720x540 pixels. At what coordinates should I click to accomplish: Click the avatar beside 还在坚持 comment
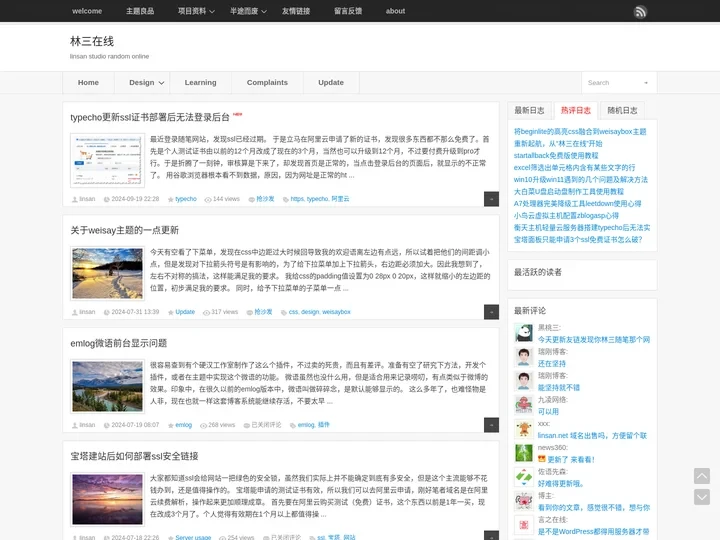[523, 357]
